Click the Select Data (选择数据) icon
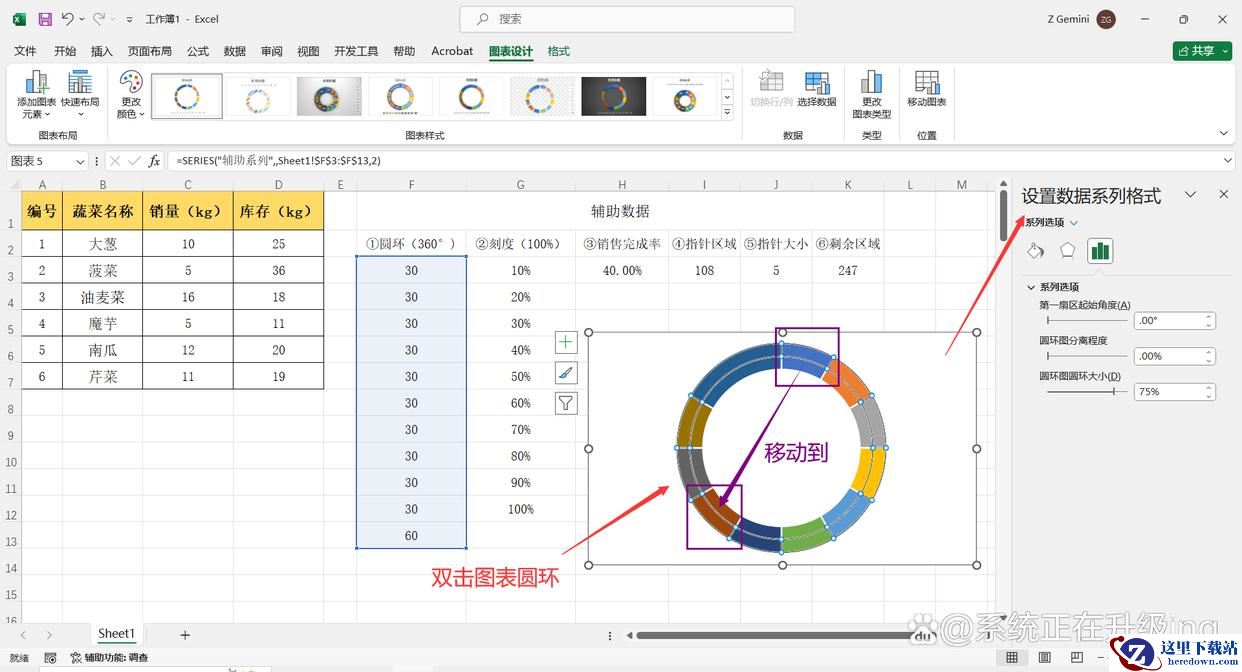This screenshot has height=672, width=1242. (816, 84)
